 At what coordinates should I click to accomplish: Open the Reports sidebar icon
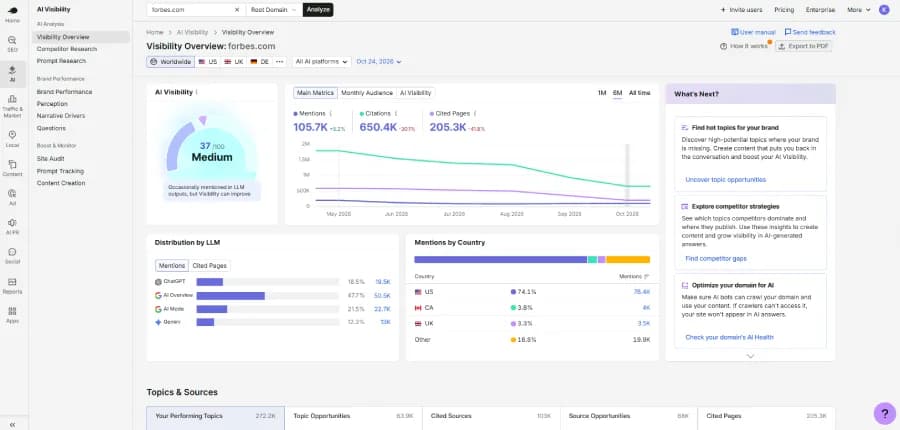point(13,285)
